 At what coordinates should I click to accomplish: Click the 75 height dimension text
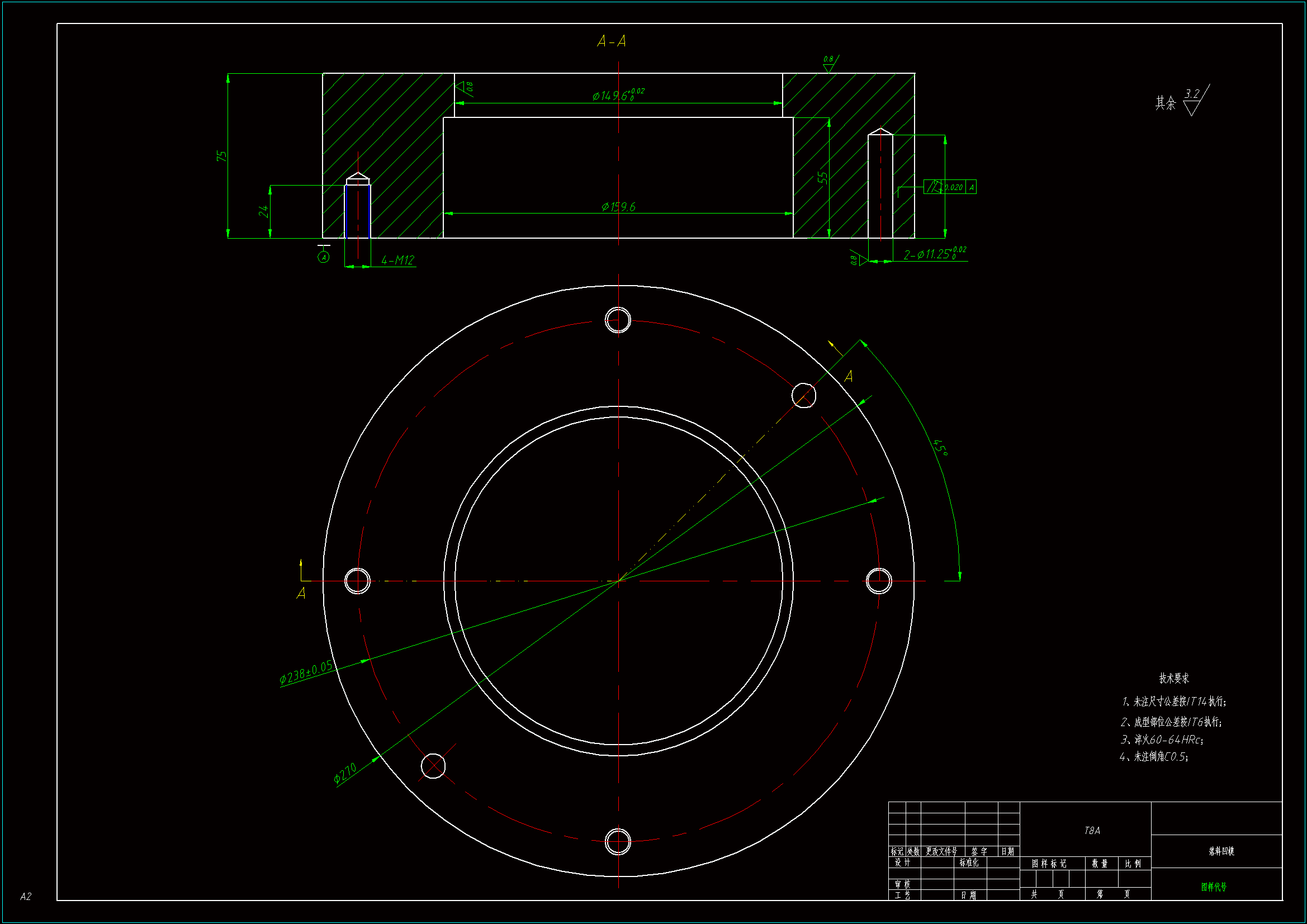pos(221,155)
